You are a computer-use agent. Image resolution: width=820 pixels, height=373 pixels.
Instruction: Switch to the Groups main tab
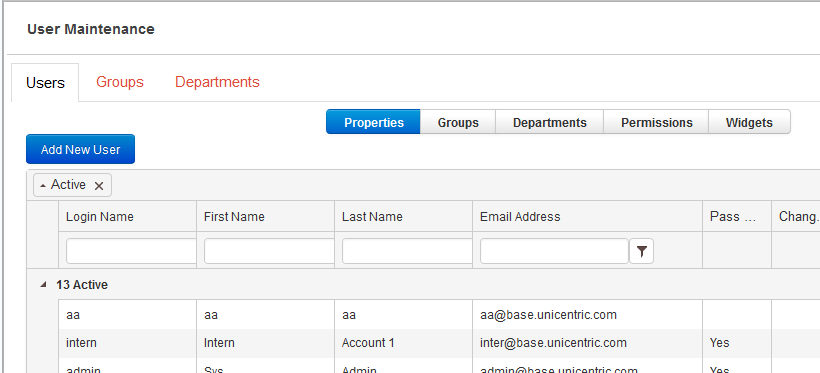point(120,82)
